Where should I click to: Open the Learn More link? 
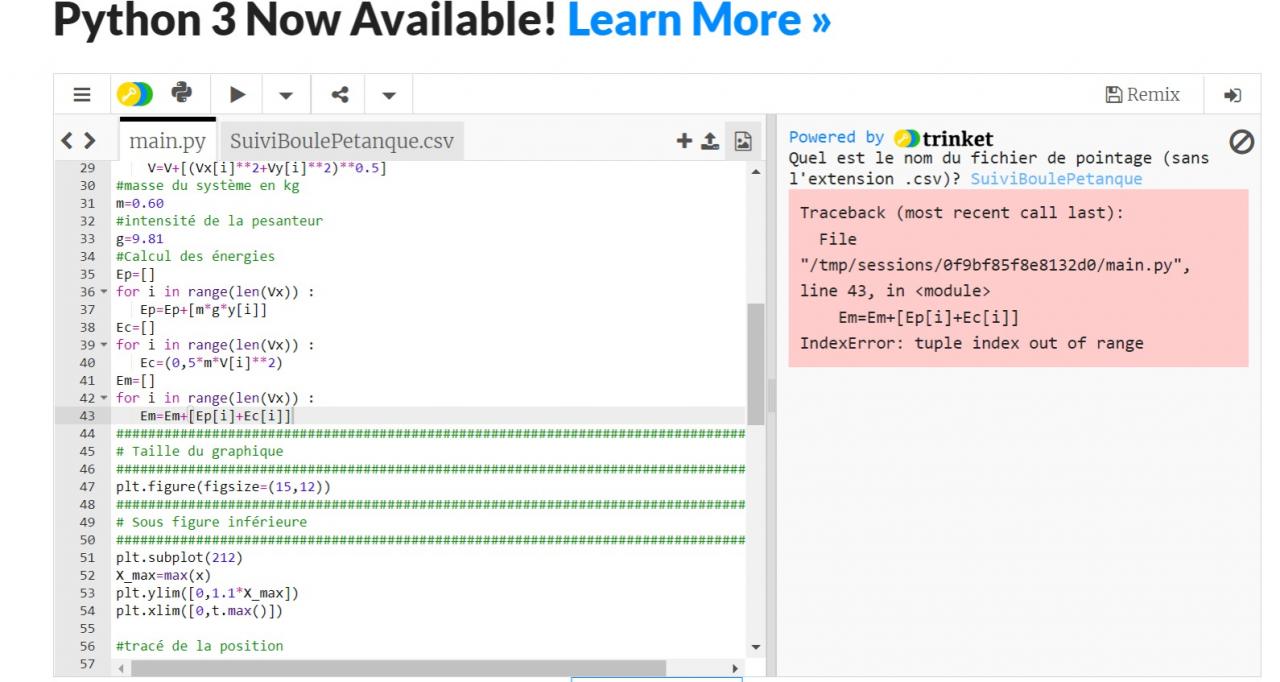[699, 21]
